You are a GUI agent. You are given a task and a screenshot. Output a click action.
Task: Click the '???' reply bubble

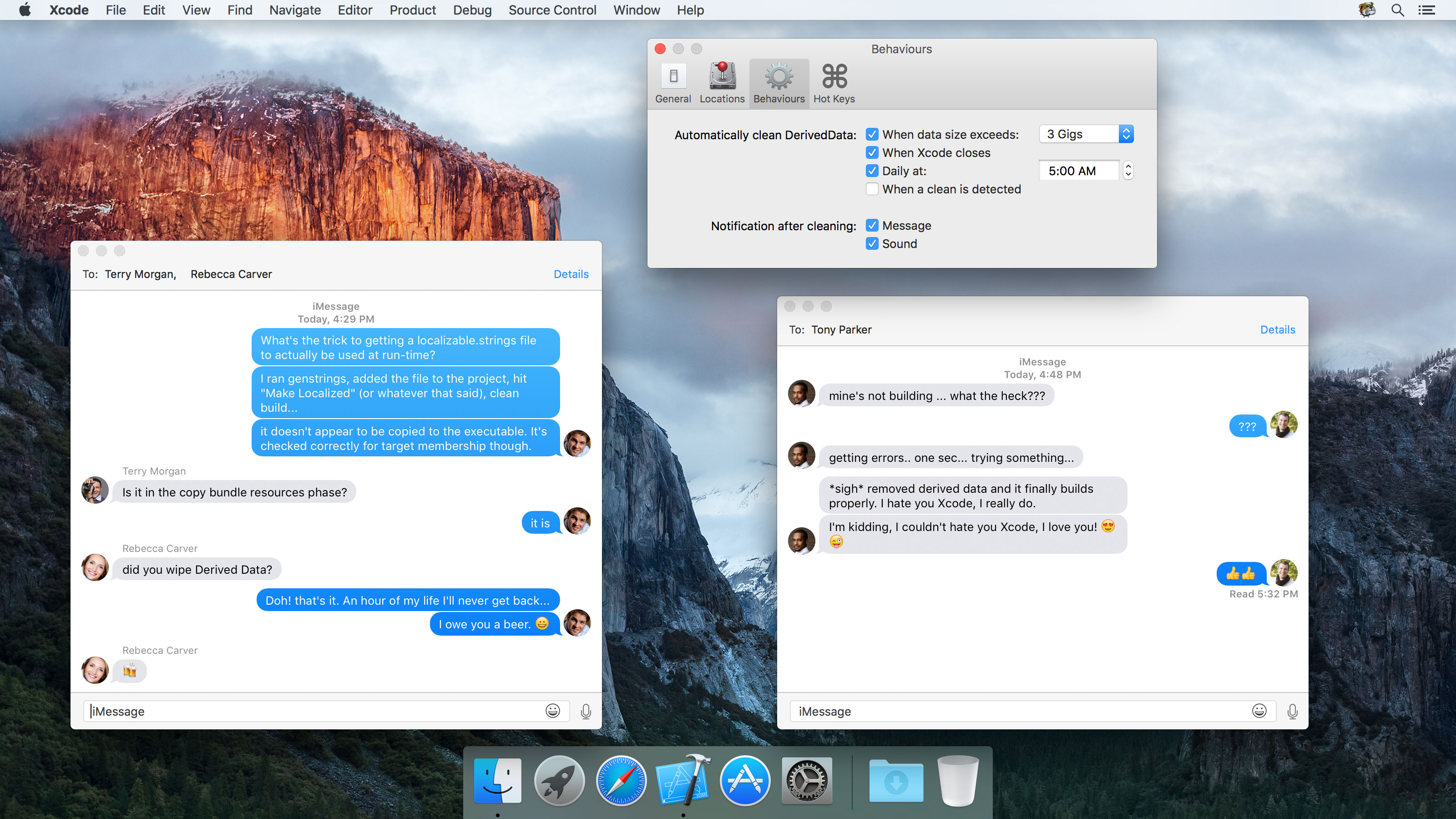(x=1248, y=426)
